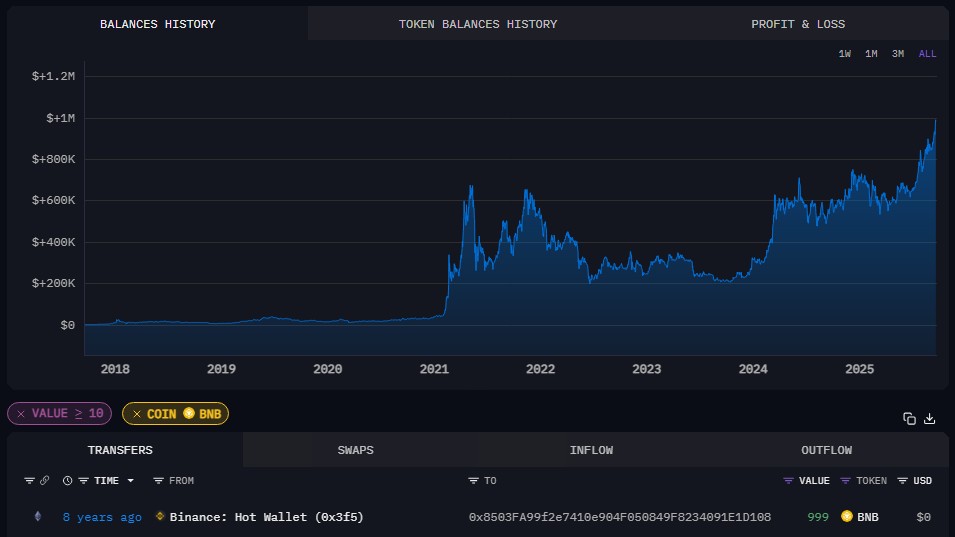Screen dimensions: 955x537
Task: Remove the COIN BNB filter chip
Action: tap(136, 414)
